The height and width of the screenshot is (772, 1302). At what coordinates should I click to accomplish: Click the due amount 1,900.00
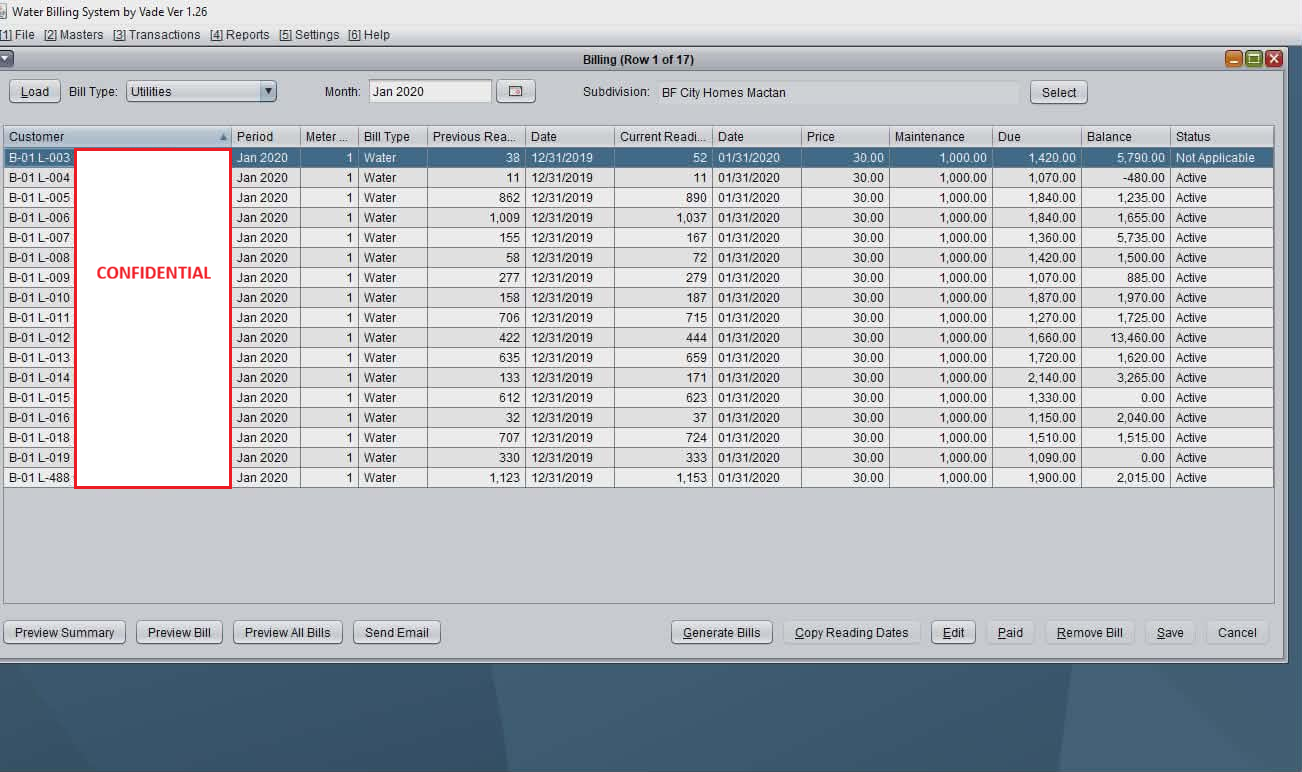[x=1037, y=478]
